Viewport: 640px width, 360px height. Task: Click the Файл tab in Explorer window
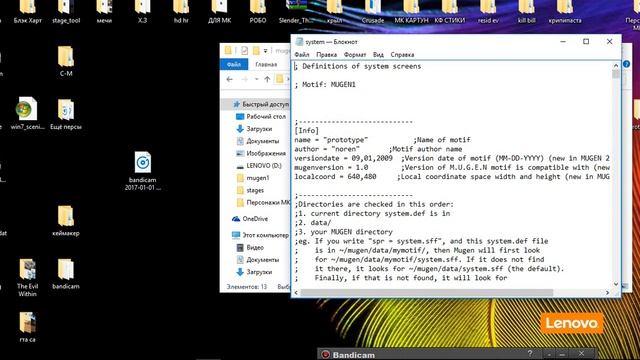click(234, 64)
